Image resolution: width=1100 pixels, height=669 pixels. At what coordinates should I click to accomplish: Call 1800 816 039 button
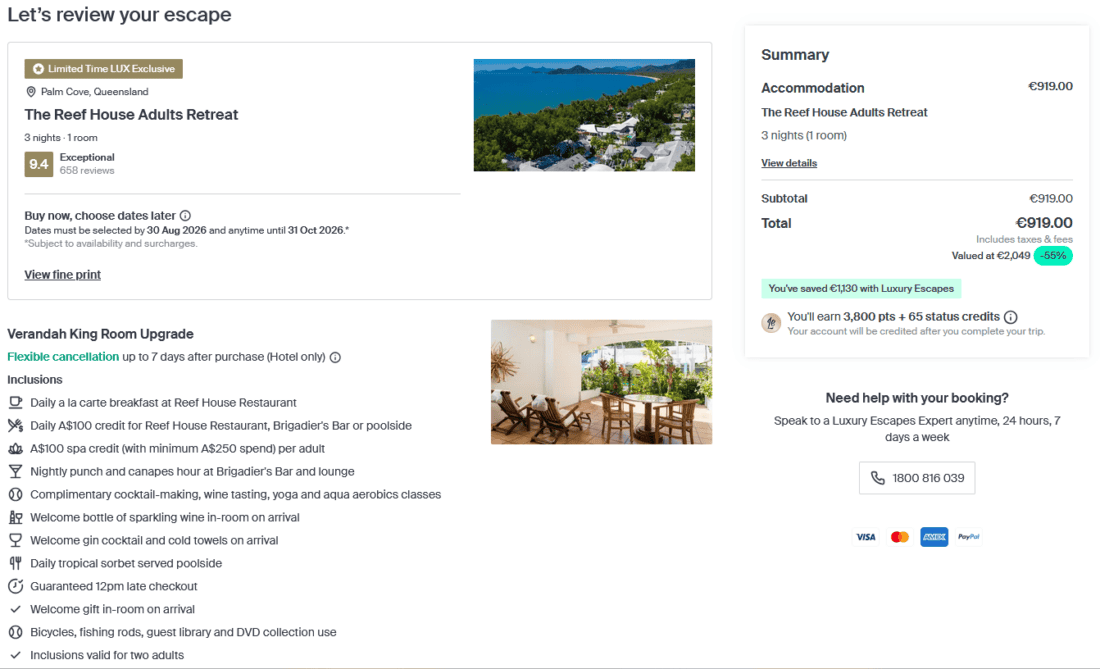917,478
